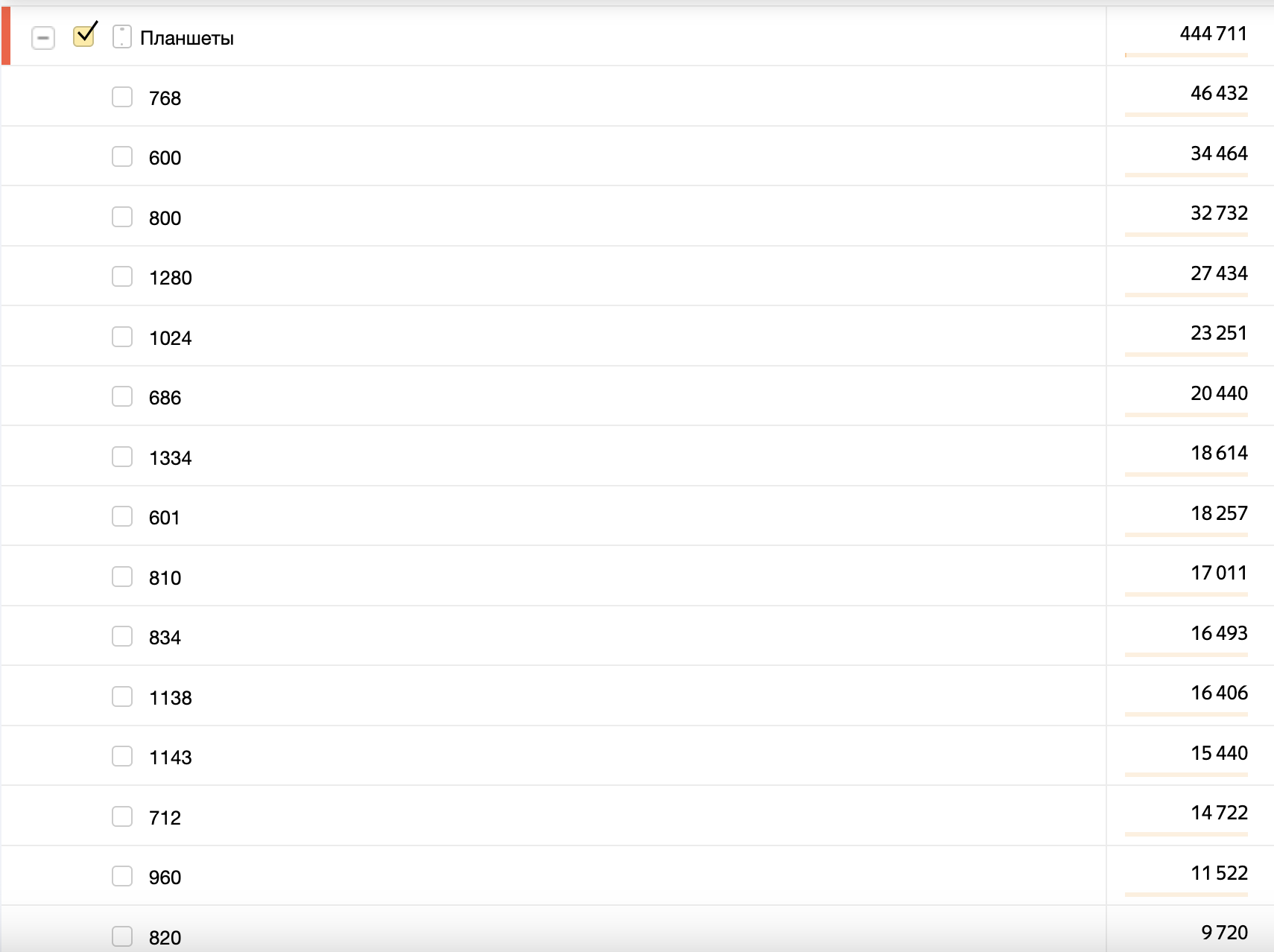1274x952 pixels.
Task: Click the 834 width label
Action: point(165,638)
